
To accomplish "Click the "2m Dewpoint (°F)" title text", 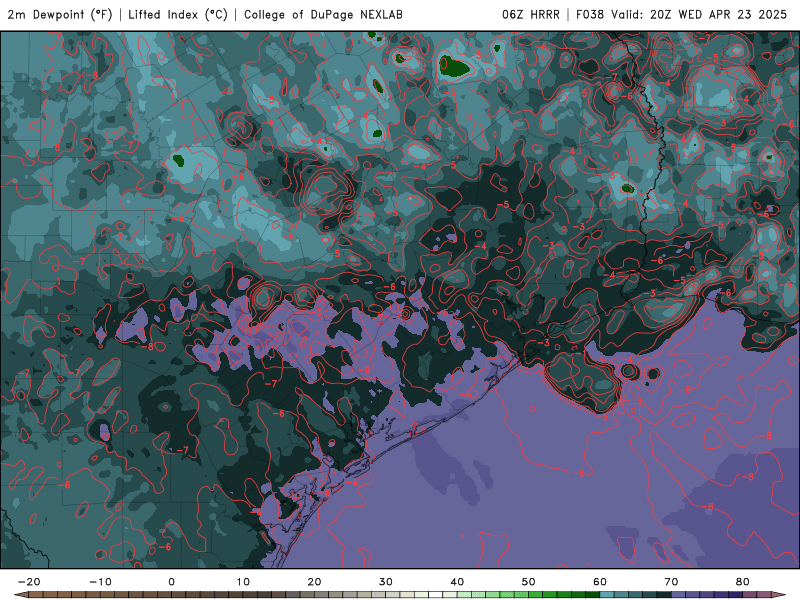I will 60,15.
